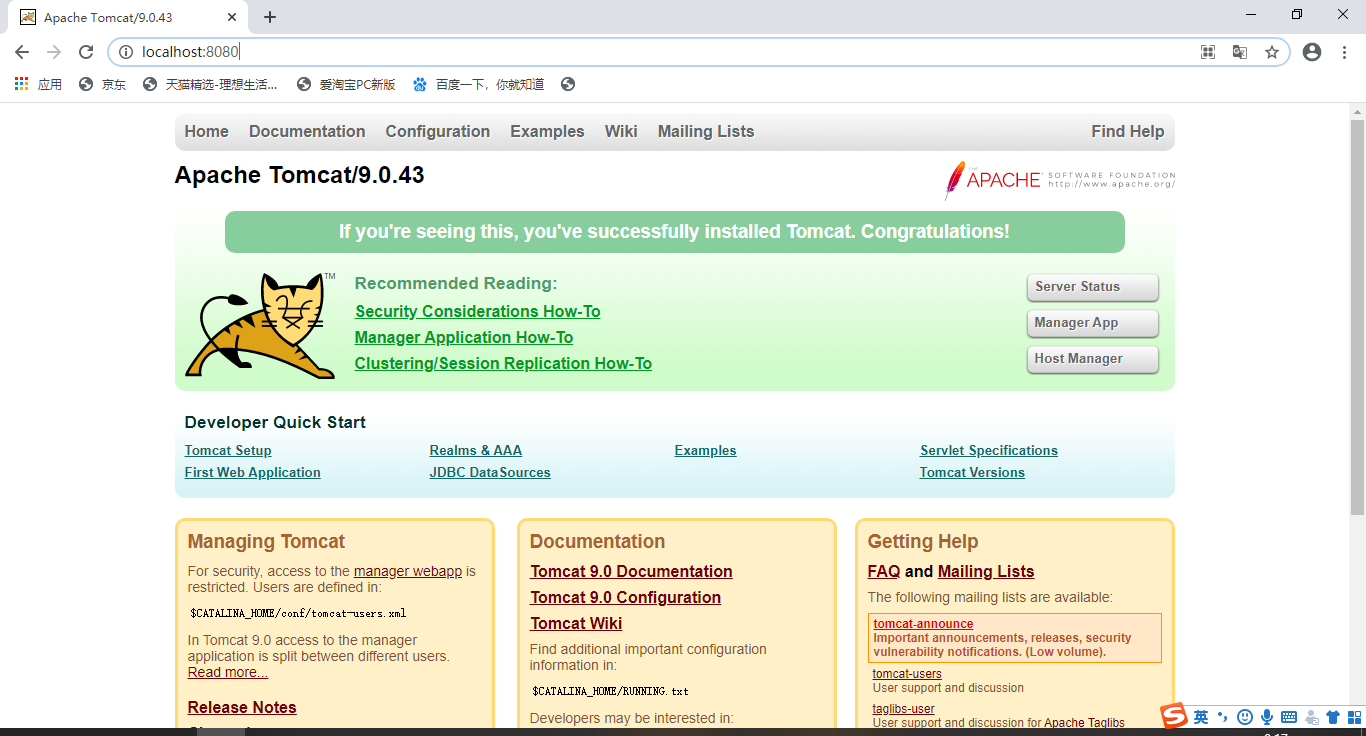Open the Sogou soft keyboard icon
The image size is (1366, 736).
click(1289, 717)
